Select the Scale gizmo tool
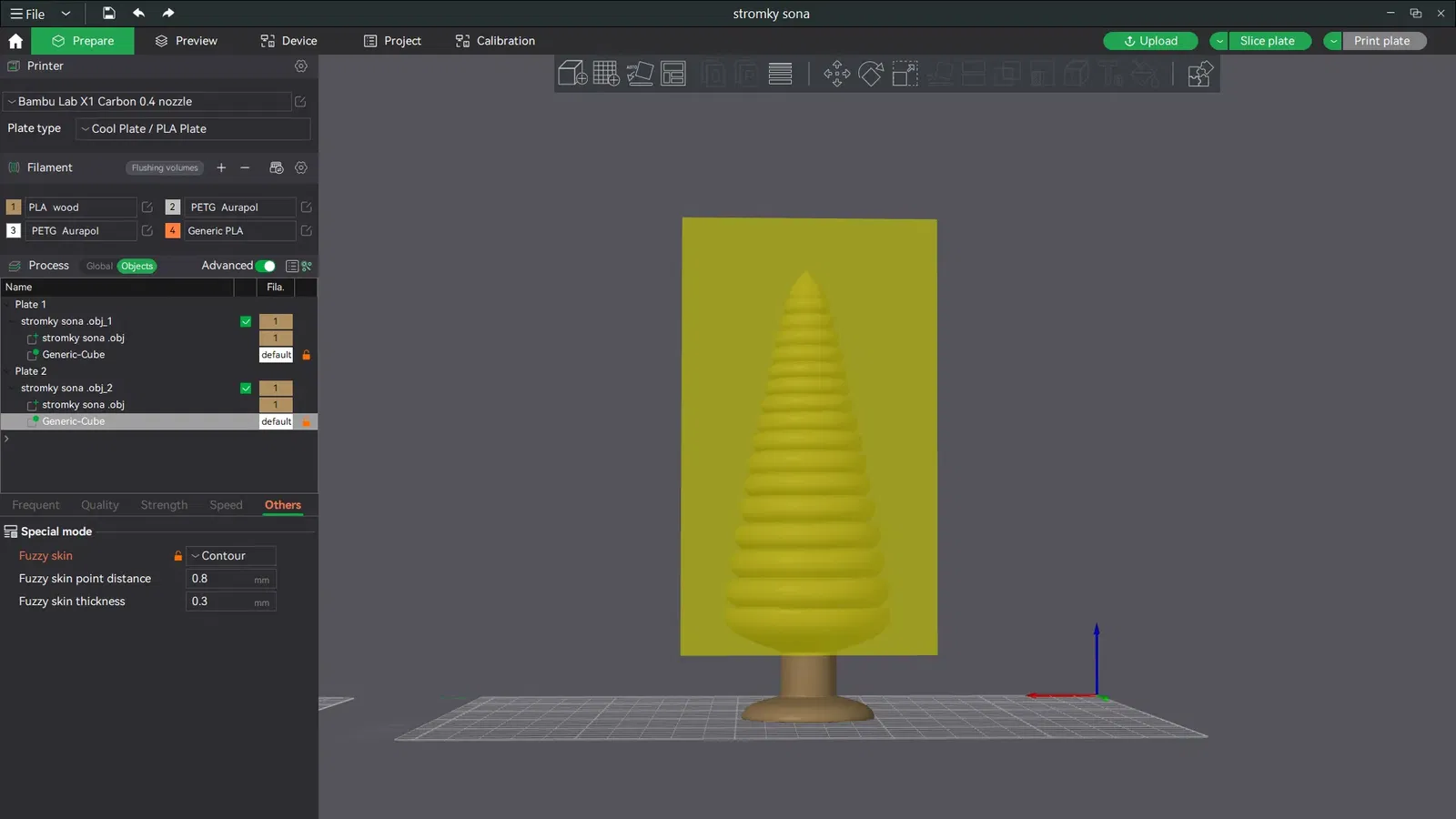Screen dimensions: 1456x819 (x=905, y=73)
